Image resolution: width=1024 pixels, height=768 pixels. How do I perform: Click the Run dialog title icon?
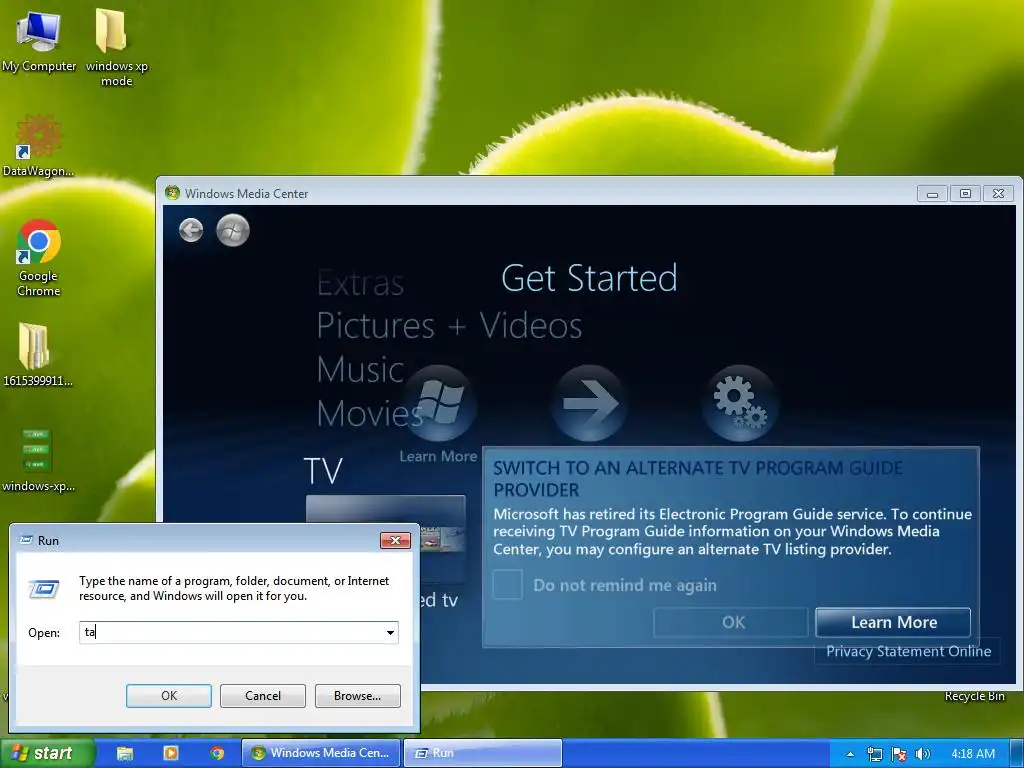click(26, 540)
